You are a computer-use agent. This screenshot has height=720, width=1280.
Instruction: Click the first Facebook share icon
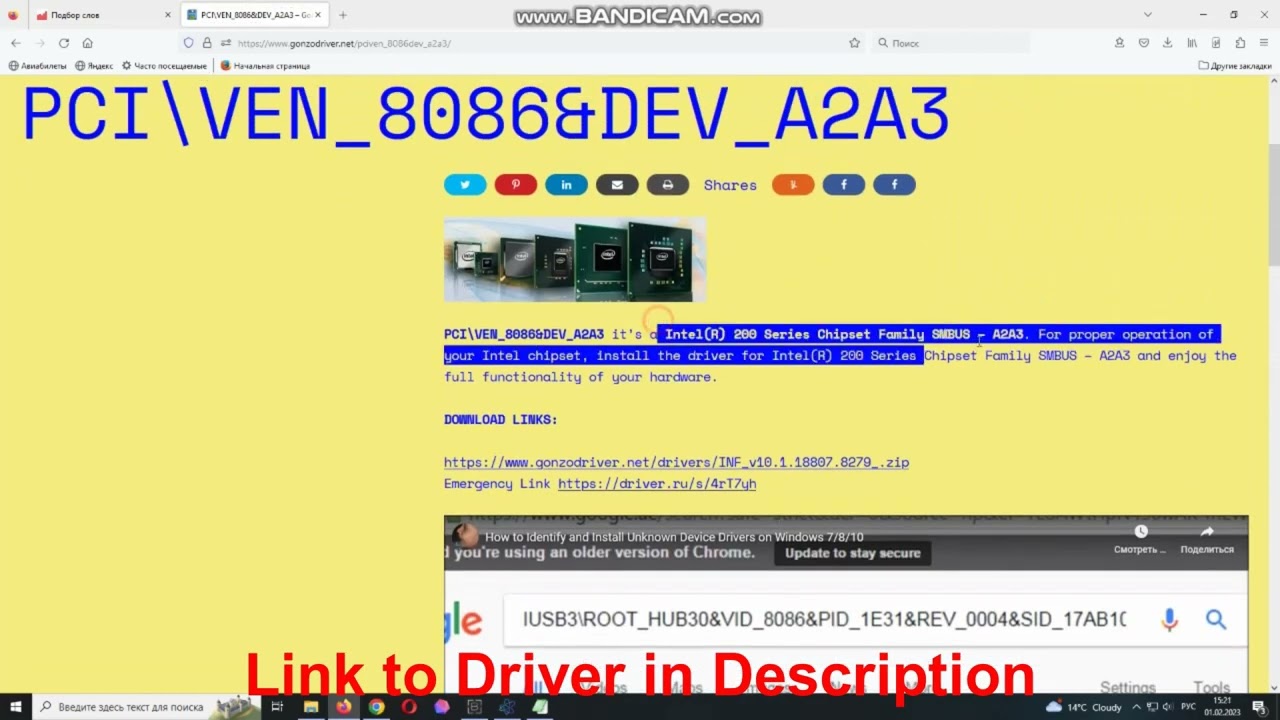pos(844,185)
